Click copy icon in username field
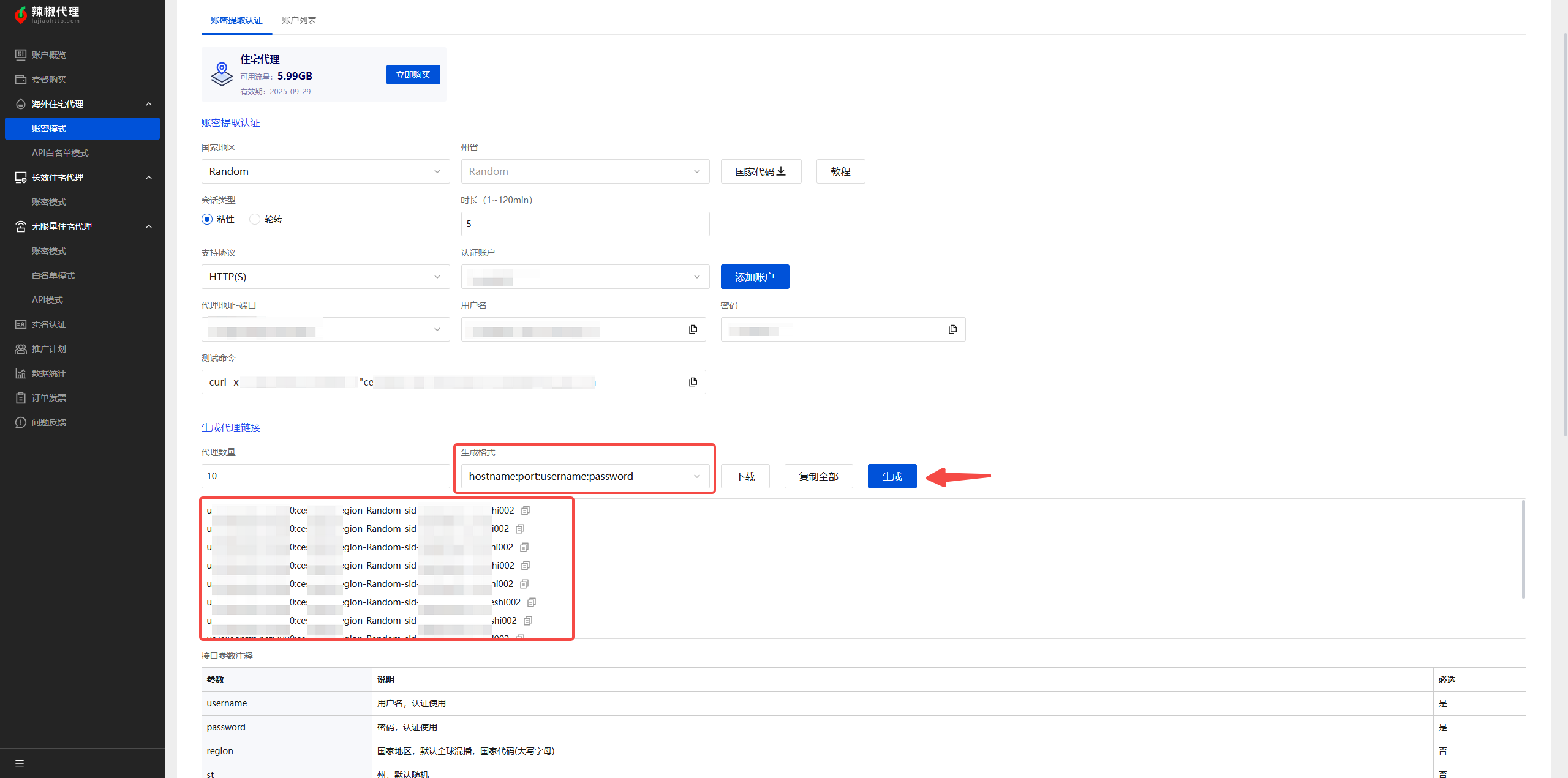 [693, 329]
